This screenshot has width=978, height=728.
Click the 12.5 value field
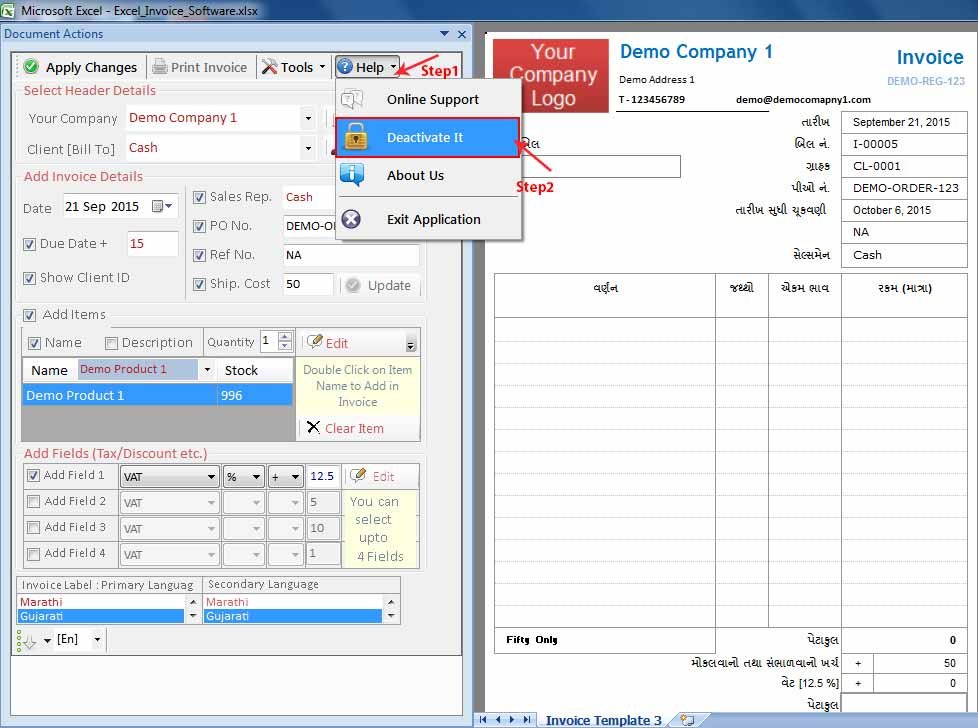(322, 477)
